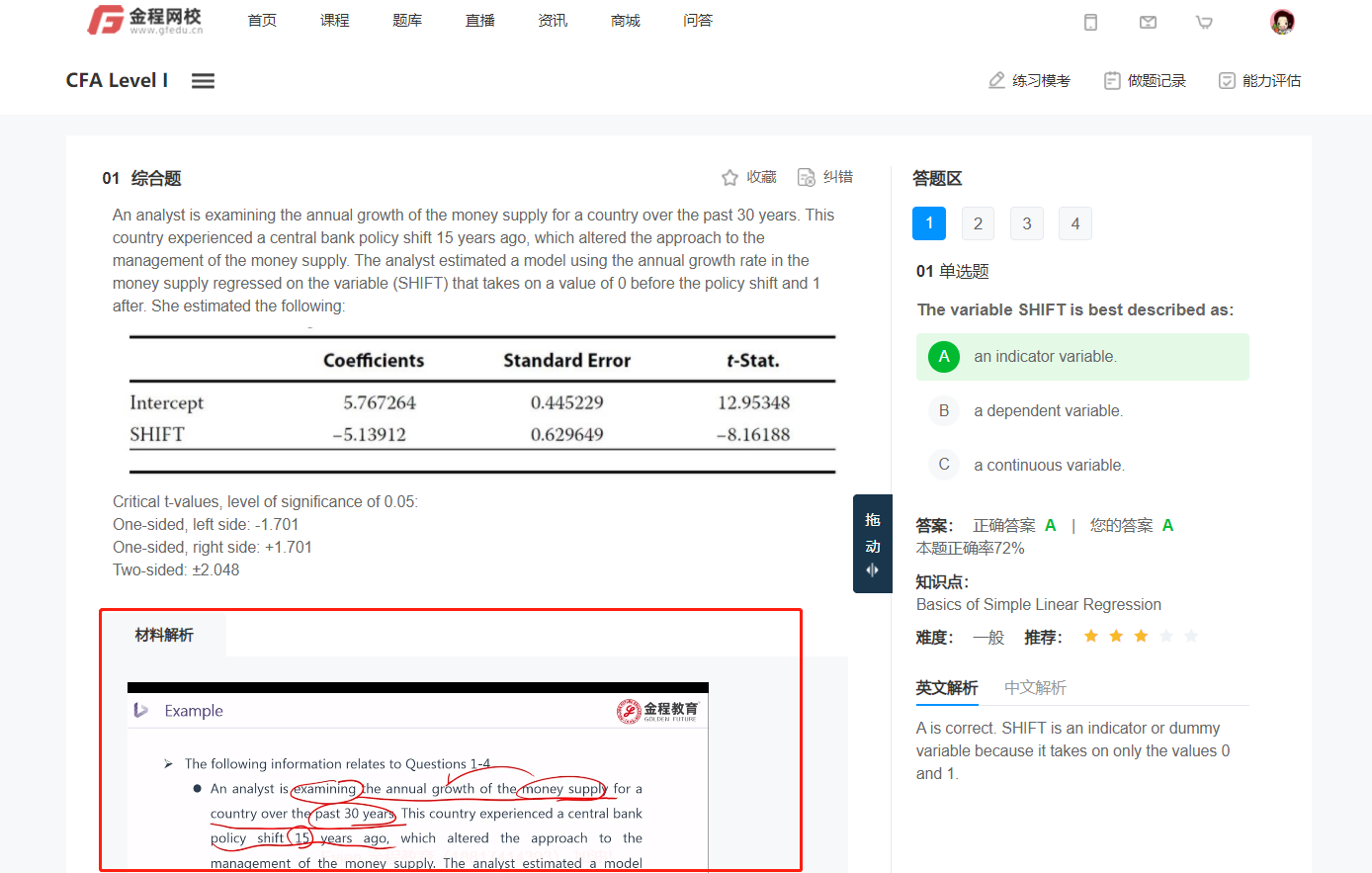1372x873 pixels.
Task: Open the mail messages icon
Action: coord(1148,22)
